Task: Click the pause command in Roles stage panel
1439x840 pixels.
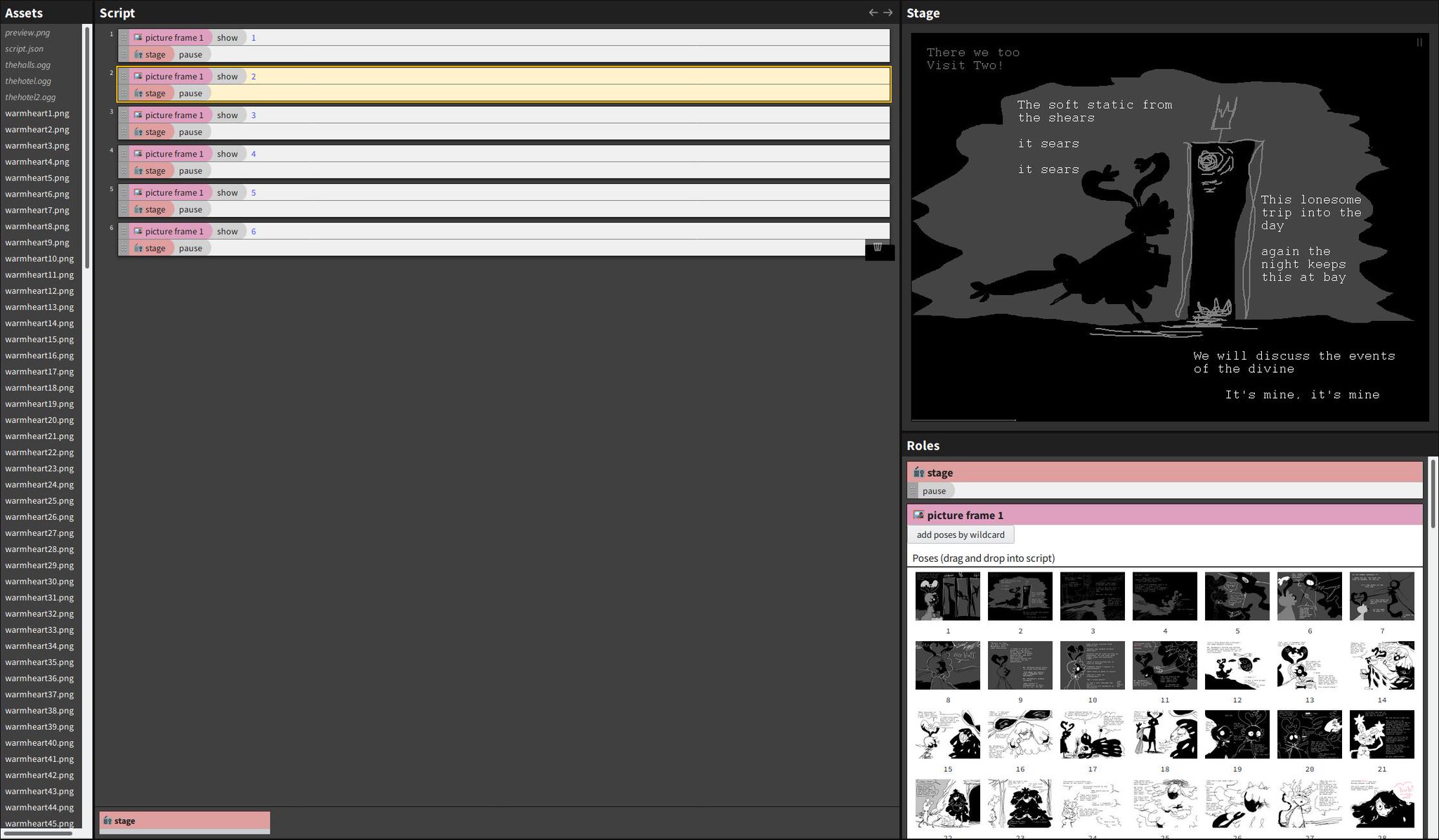Action: [x=934, y=491]
